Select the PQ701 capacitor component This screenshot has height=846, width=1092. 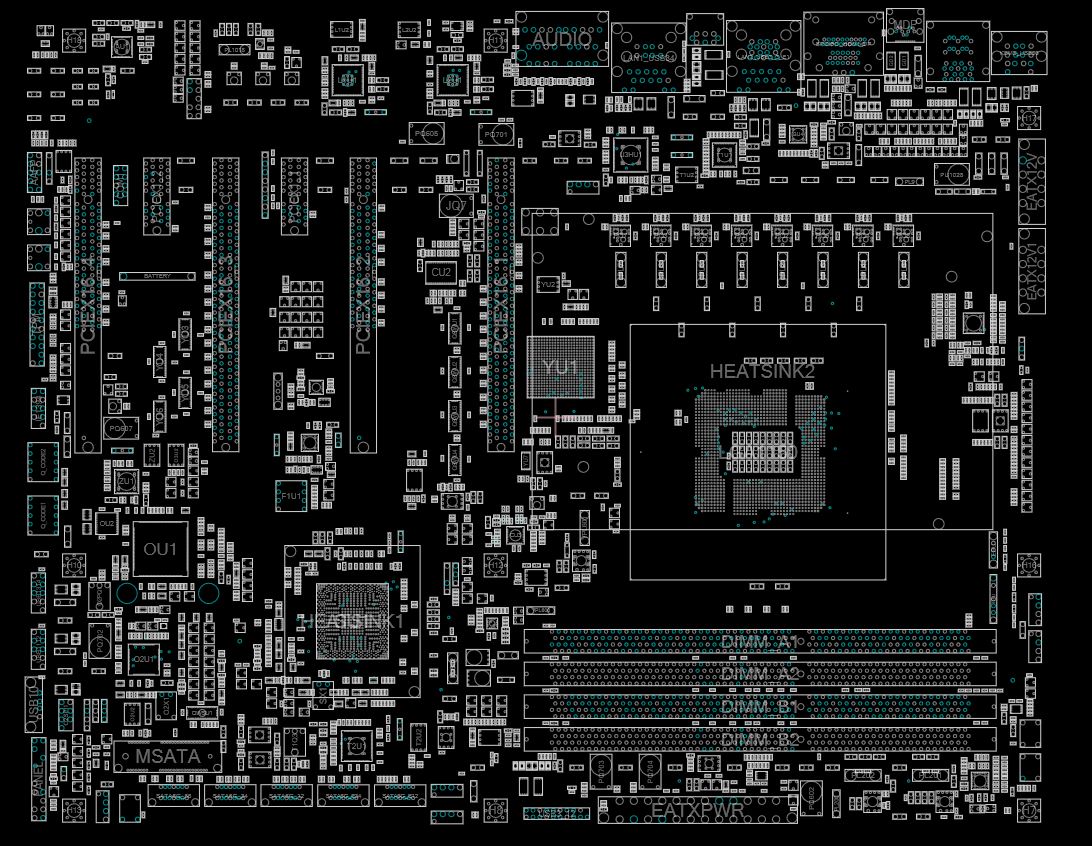click(496, 133)
